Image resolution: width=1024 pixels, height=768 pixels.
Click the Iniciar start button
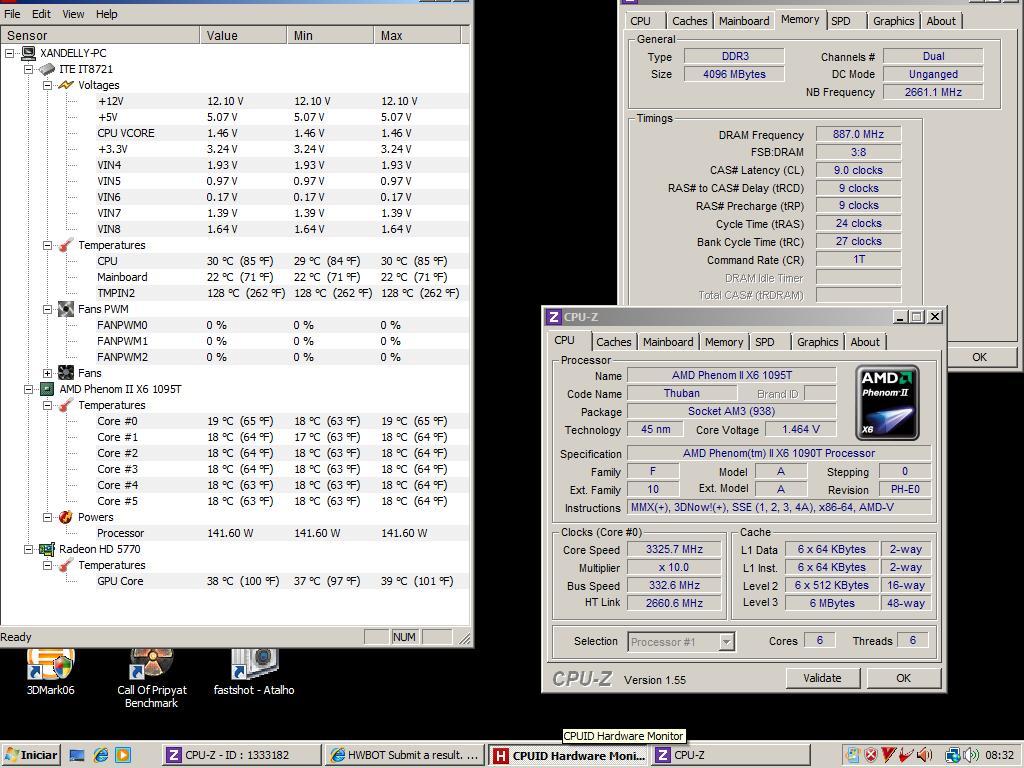click(x=31, y=756)
